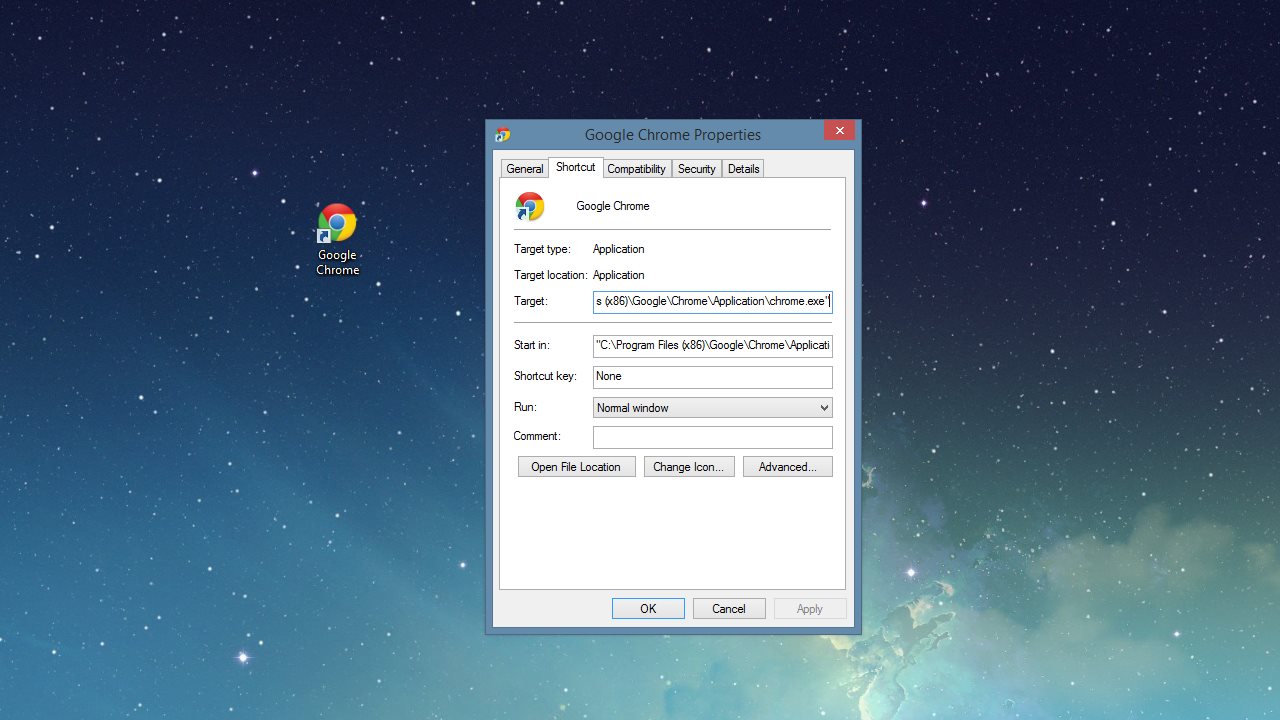Select the Shortcut tab
The width and height of the screenshot is (1280, 720).
pyautogui.click(x=575, y=167)
